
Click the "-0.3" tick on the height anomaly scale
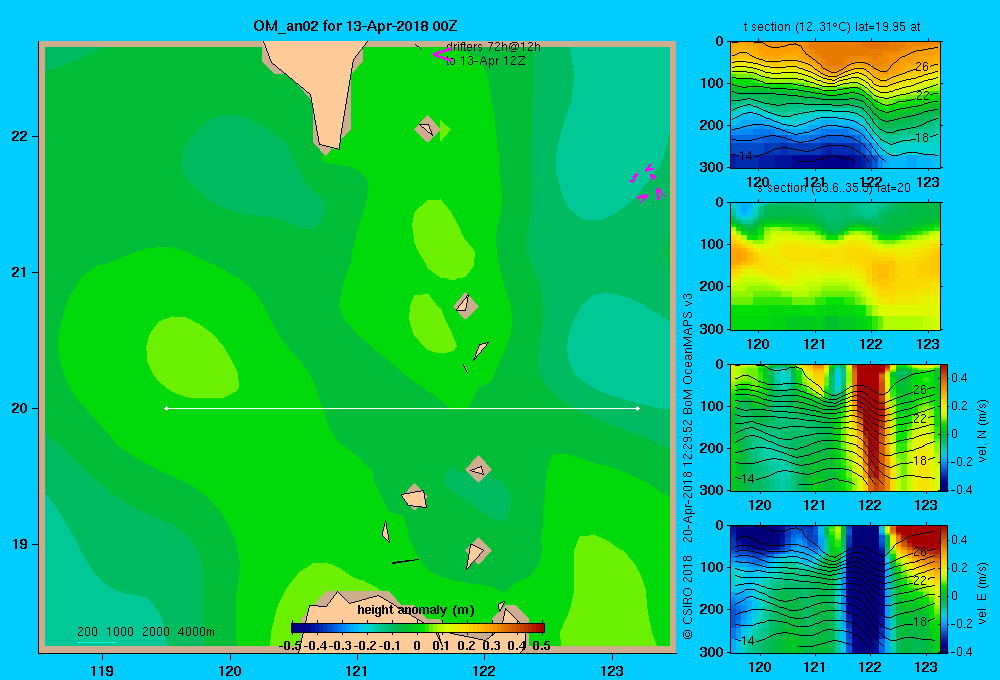[x=340, y=646]
